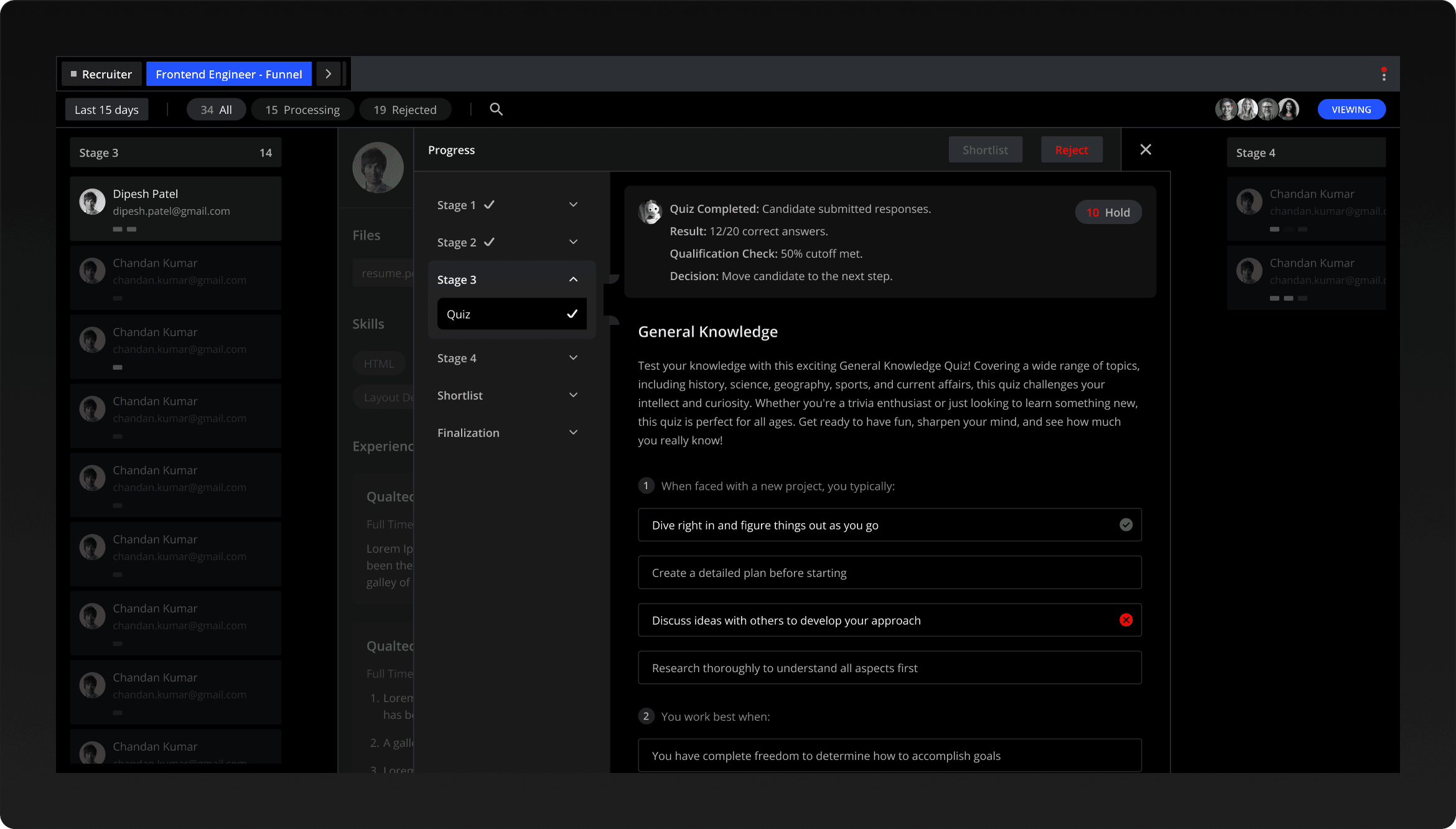
Task: Filter by 19 Rejected candidates
Action: [405, 110]
